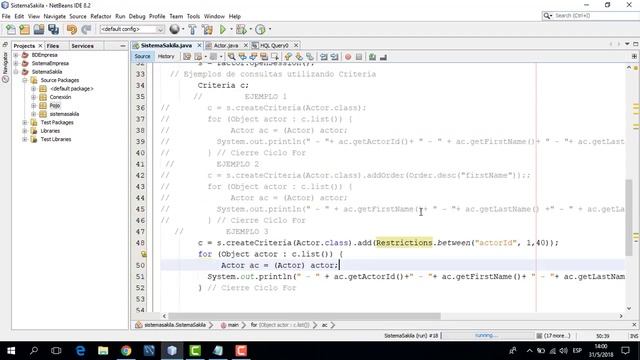Expand the Test Packages node
640x360 pixels.
point(25,122)
